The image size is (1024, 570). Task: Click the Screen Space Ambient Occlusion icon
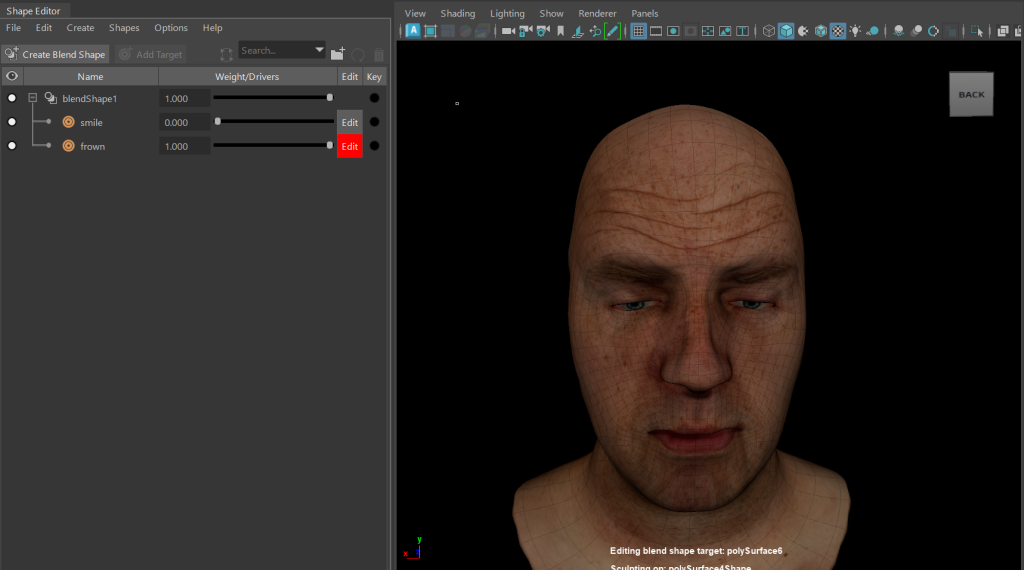[x=899, y=31]
